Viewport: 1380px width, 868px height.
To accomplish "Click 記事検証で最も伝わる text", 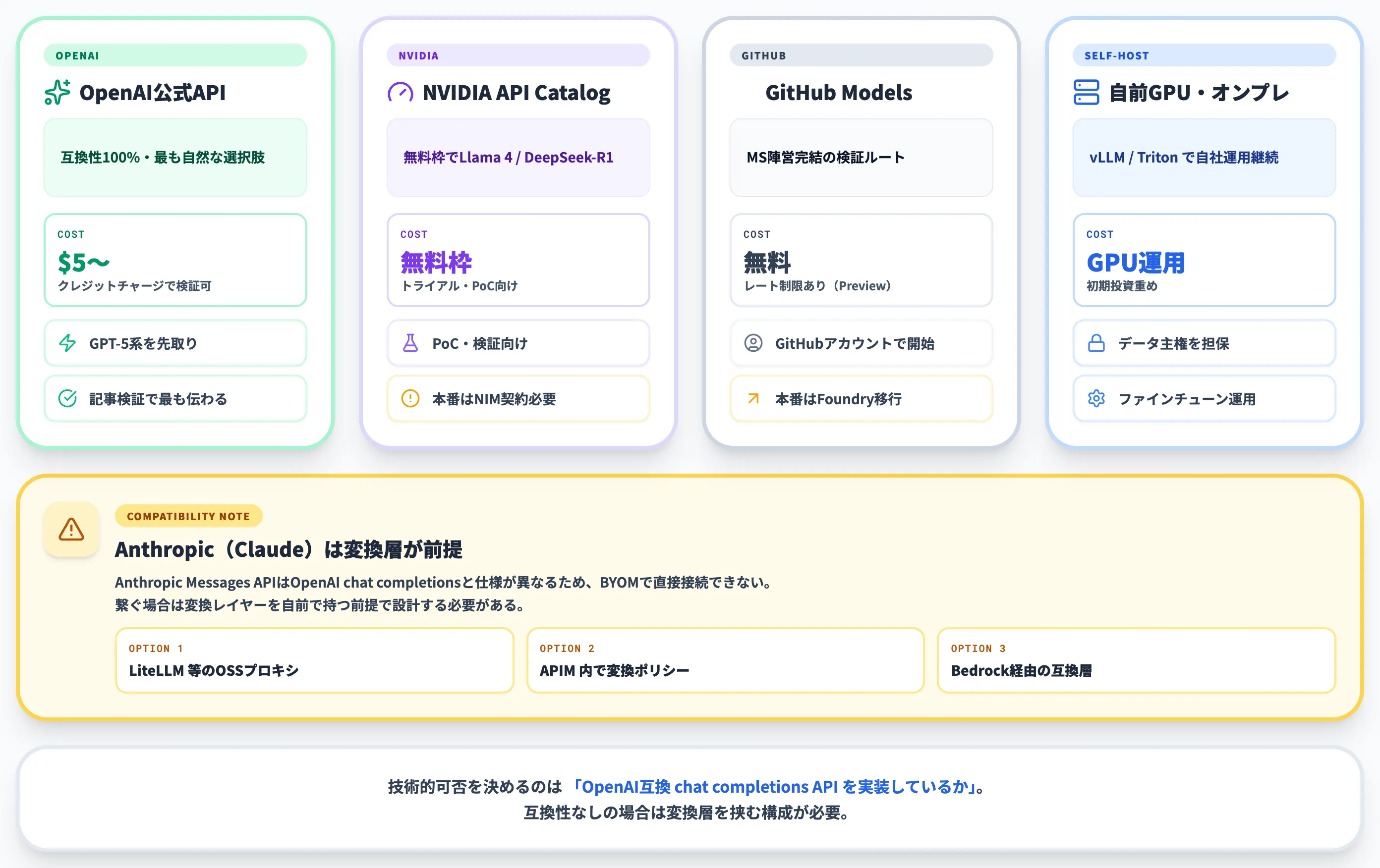I will [158, 398].
